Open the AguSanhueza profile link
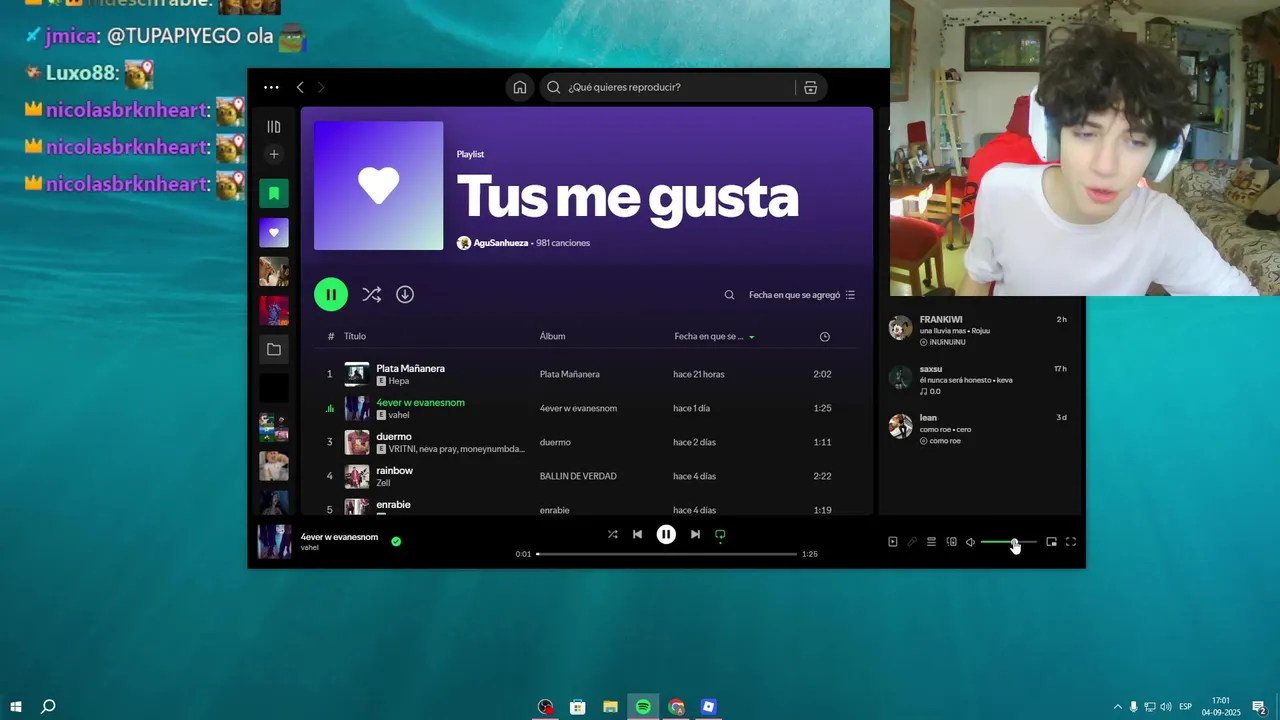Image resolution: width=1280 pixels, height=720 pixels. coord(503,243)
